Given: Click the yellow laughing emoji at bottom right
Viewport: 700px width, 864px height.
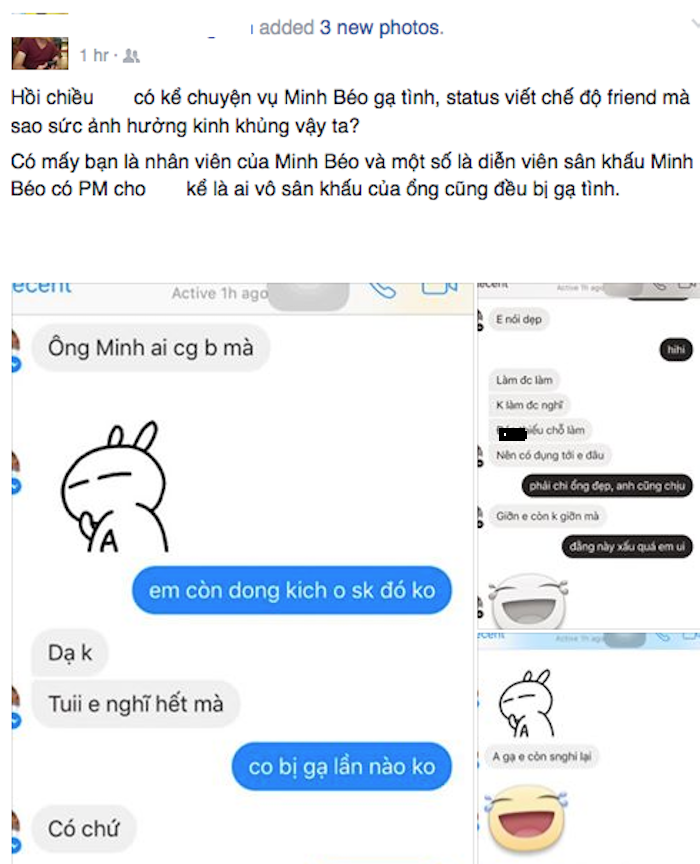Looking at the screenshot, I should point(526,819).
